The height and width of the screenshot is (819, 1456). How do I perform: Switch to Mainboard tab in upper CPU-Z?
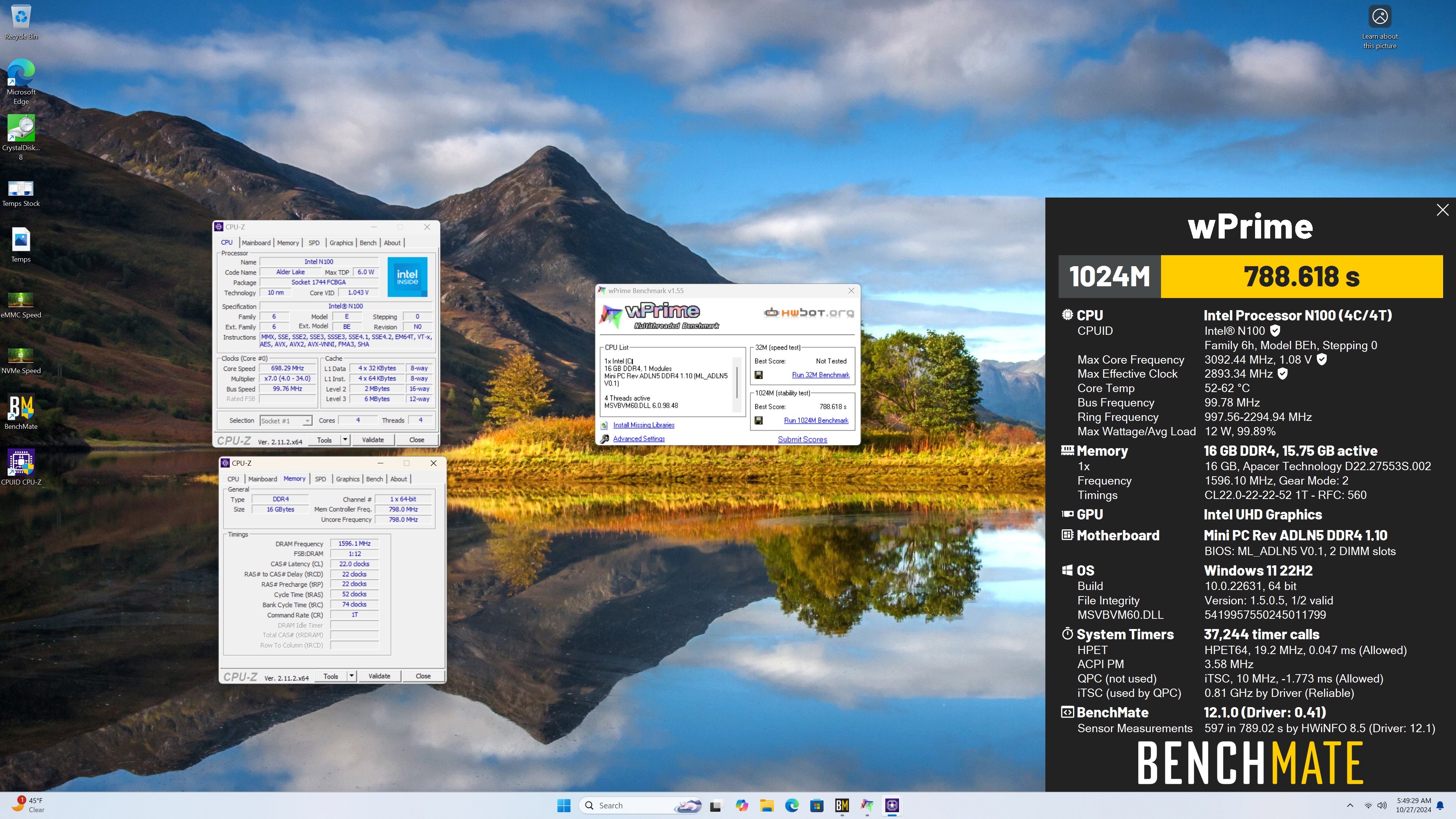(256, 243)
